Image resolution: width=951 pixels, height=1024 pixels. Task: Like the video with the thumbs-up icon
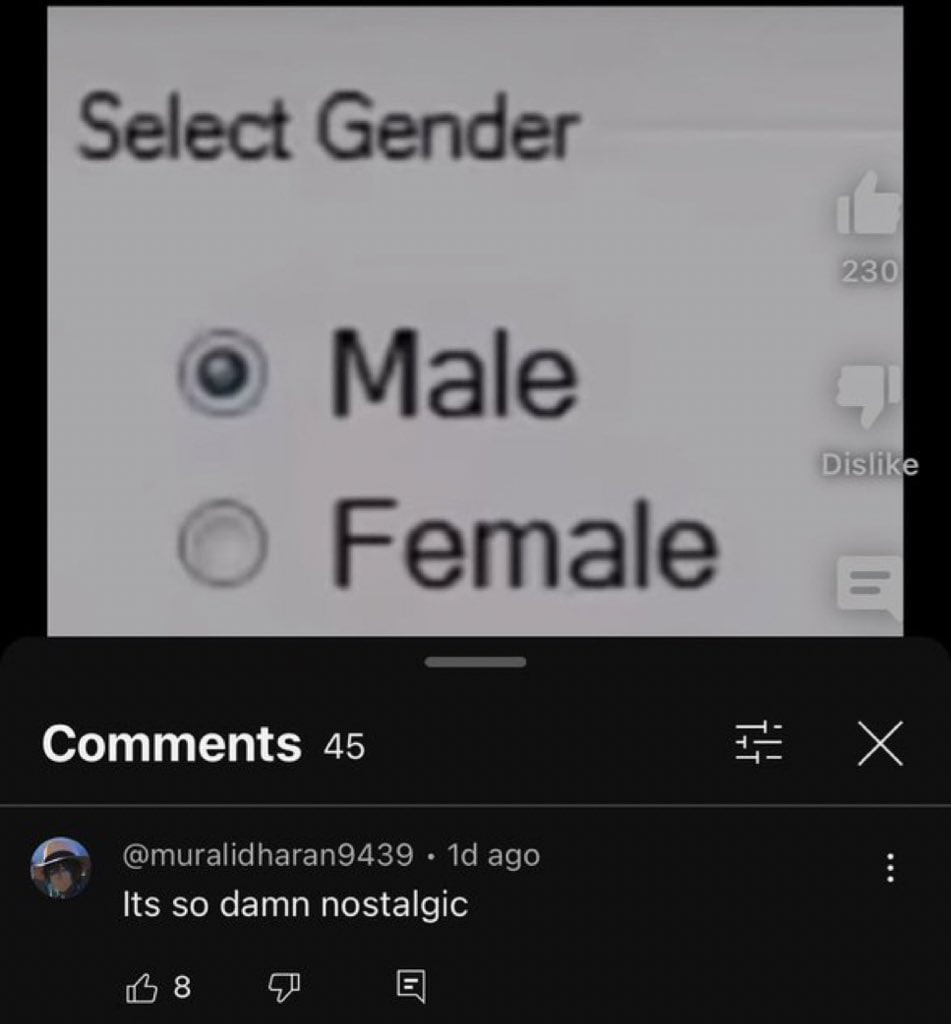869,202
